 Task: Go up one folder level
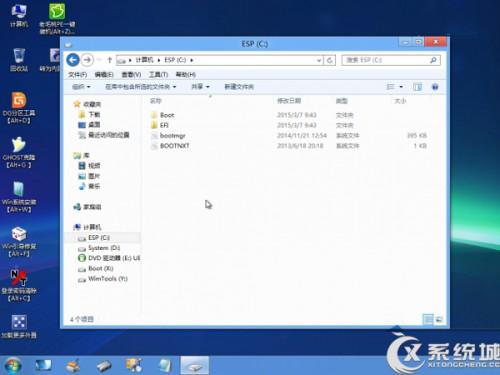(109, 60)
